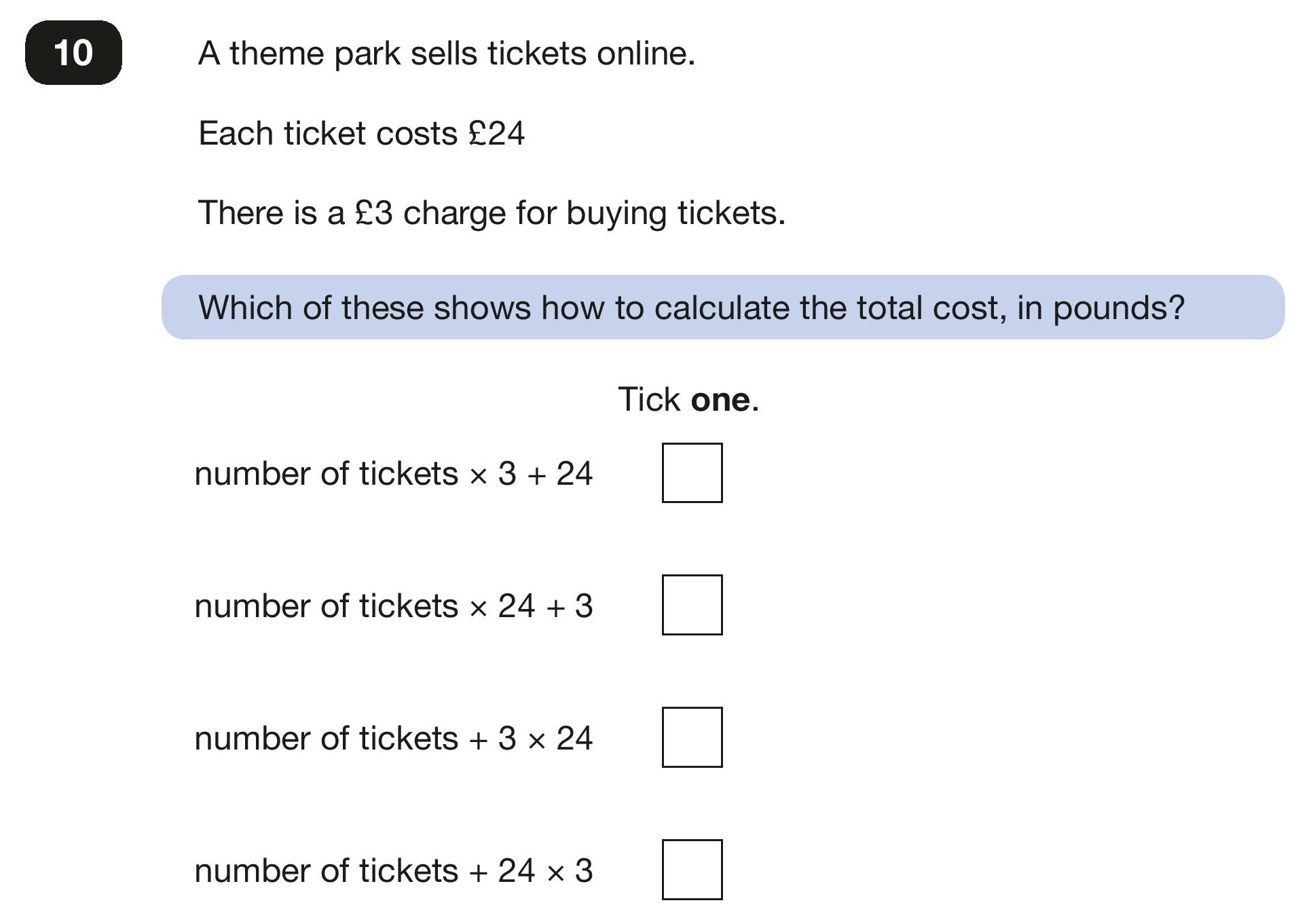This screenshot has height=924, width=1315.
Task: Click the sentence about the theme park selling tickets
Action: (x=447, y=54)
